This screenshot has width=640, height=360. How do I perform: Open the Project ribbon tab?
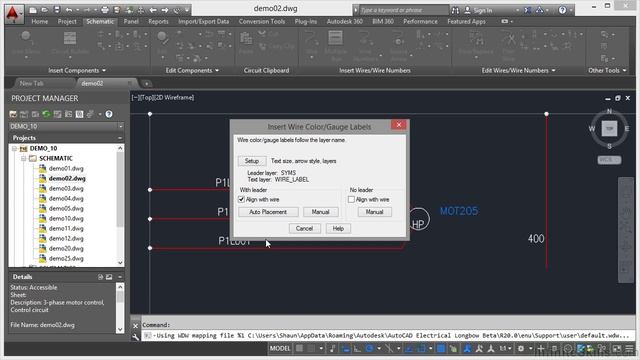click(x=67, y=21)
